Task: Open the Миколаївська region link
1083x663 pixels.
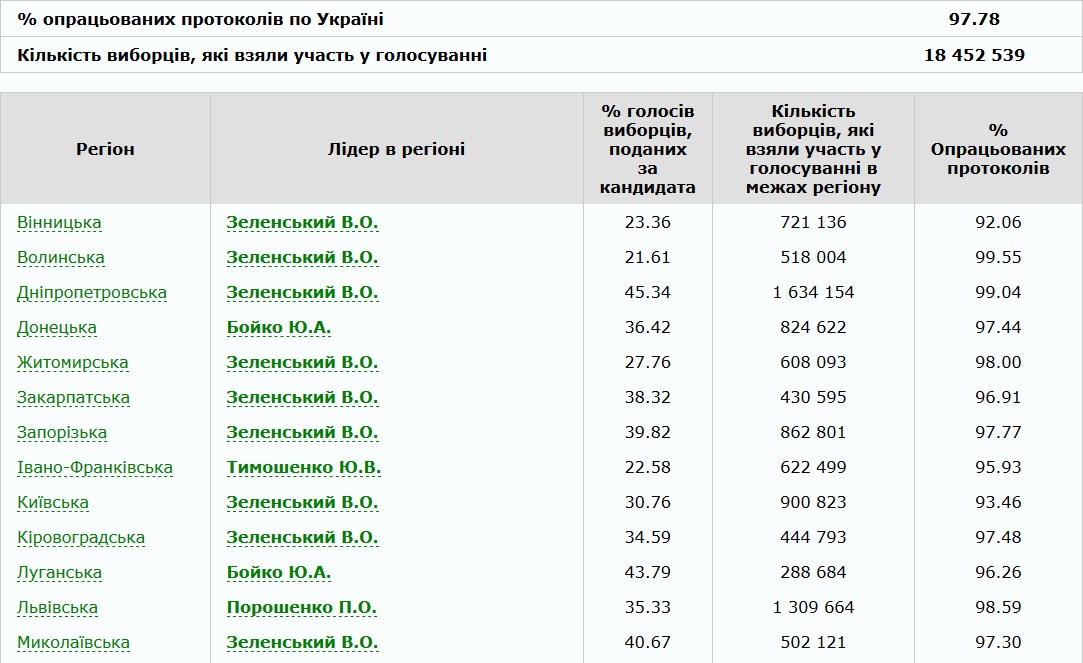Action: tap(73, 643)
